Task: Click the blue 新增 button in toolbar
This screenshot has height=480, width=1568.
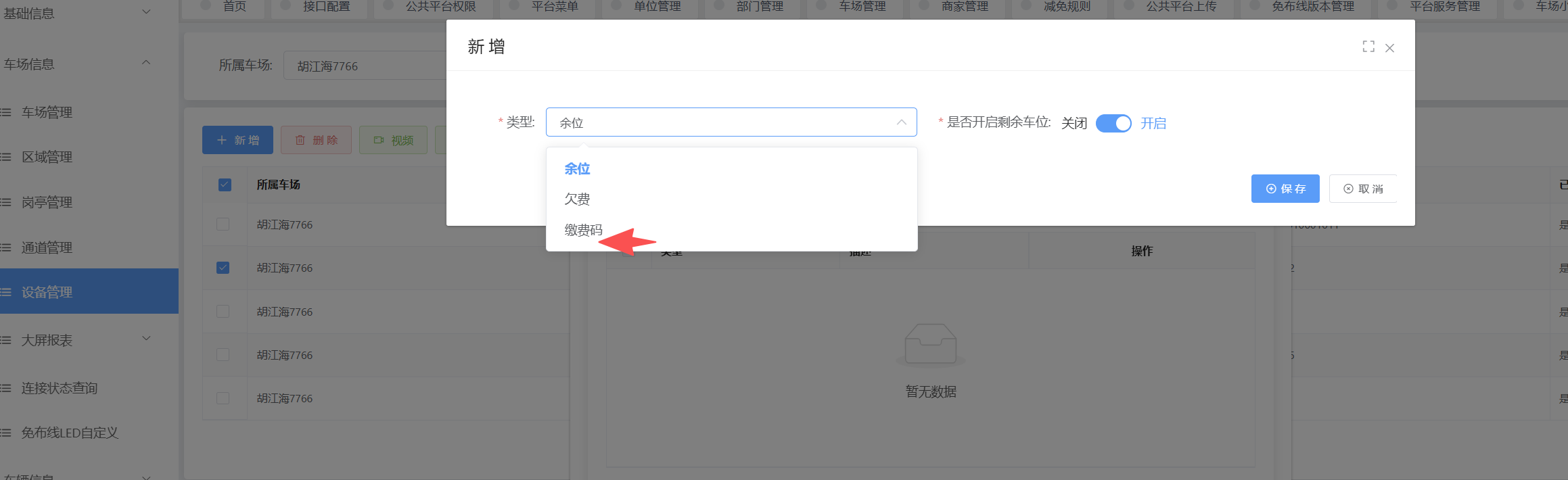Action: pyautogui.click(x=237, y=140)
